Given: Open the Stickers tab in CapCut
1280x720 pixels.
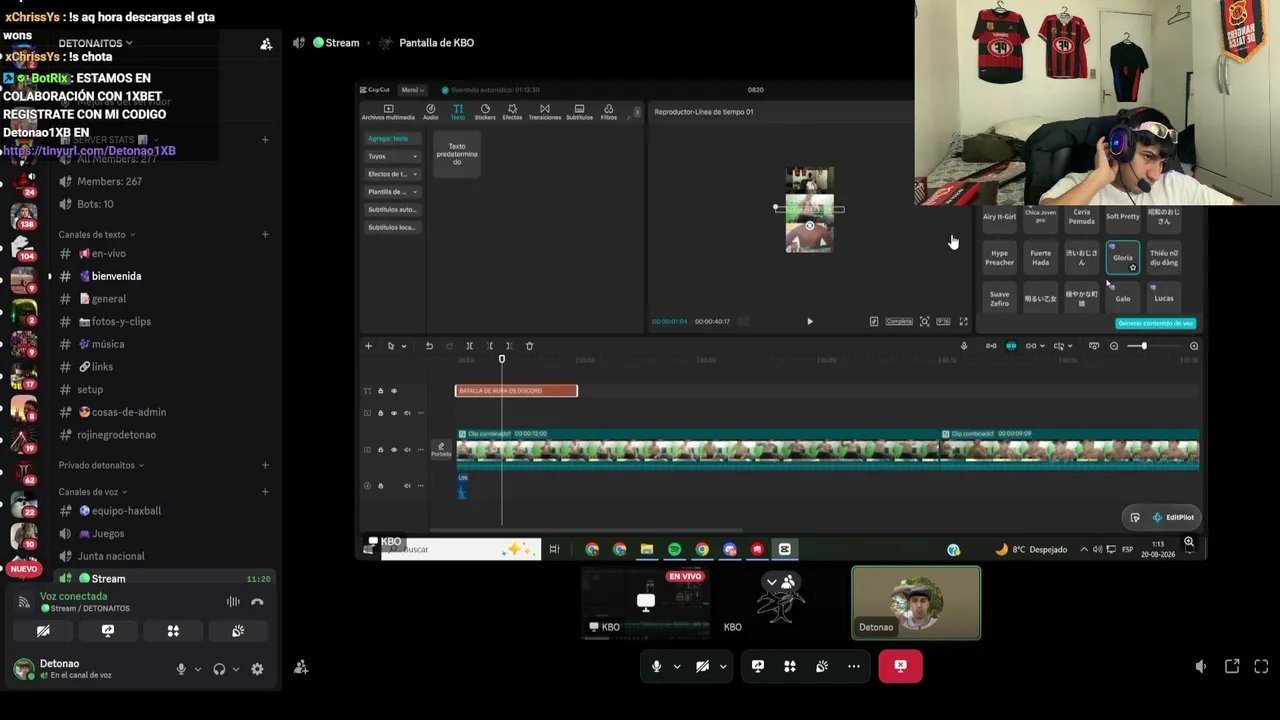Looking at the screenshot, I should click(485, 112).
